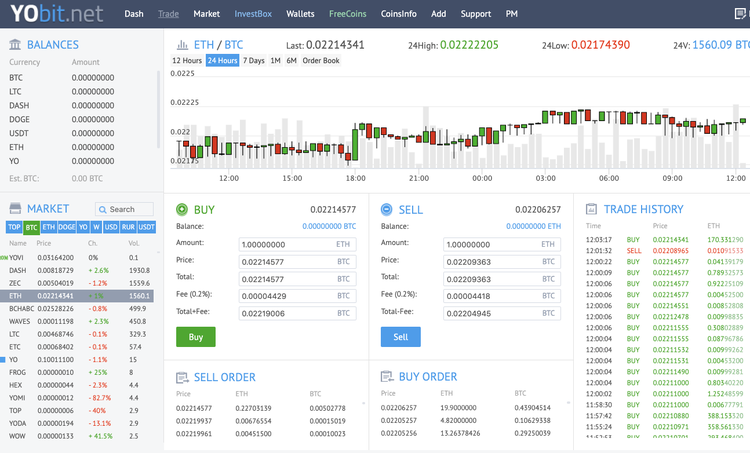Switch the chart to 7 Days
The height and width of the screenshot is (453, 750).
point(254,60)
